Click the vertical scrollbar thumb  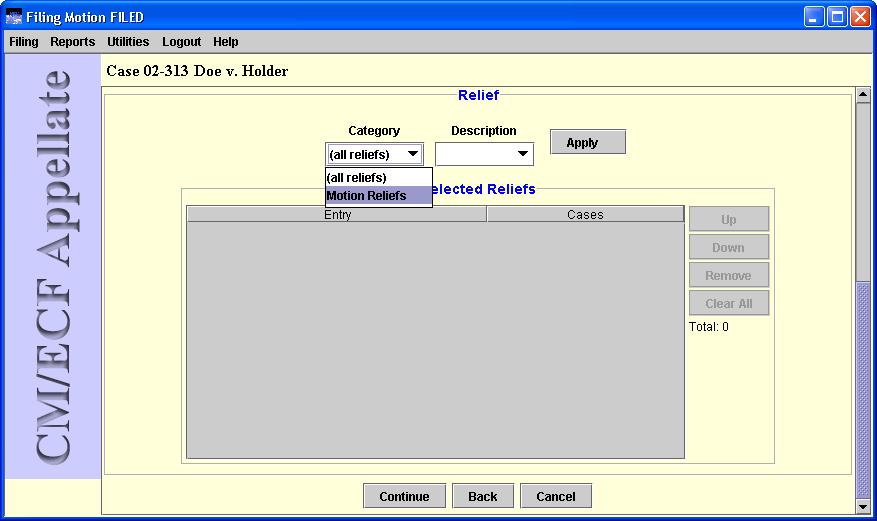tap(863, 390)
